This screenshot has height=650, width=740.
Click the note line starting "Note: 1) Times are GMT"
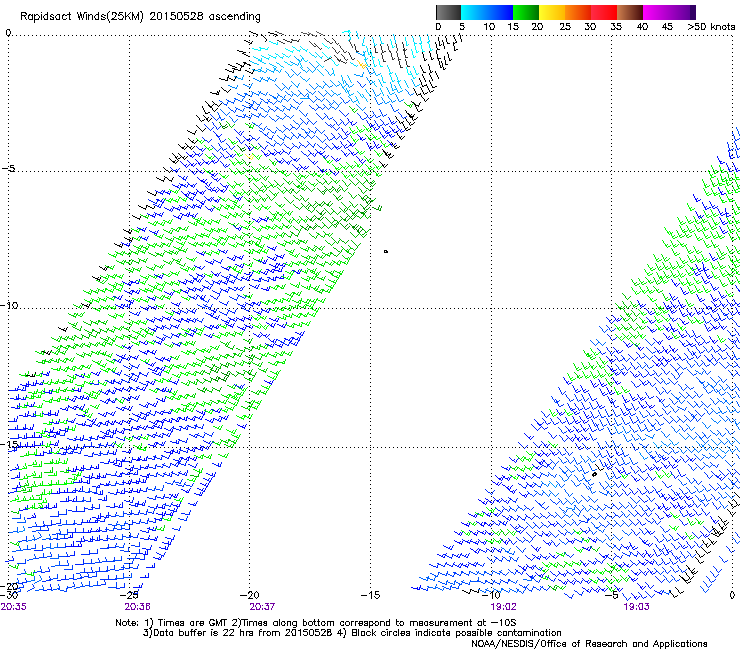[x=316, y=623]
